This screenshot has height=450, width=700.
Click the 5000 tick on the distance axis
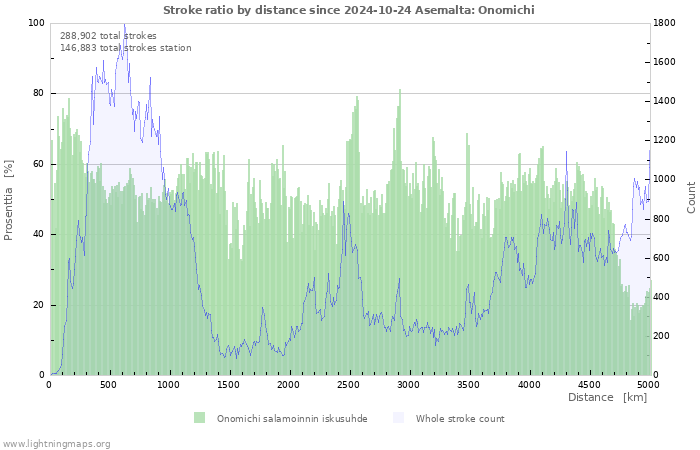tap(648, 384)
